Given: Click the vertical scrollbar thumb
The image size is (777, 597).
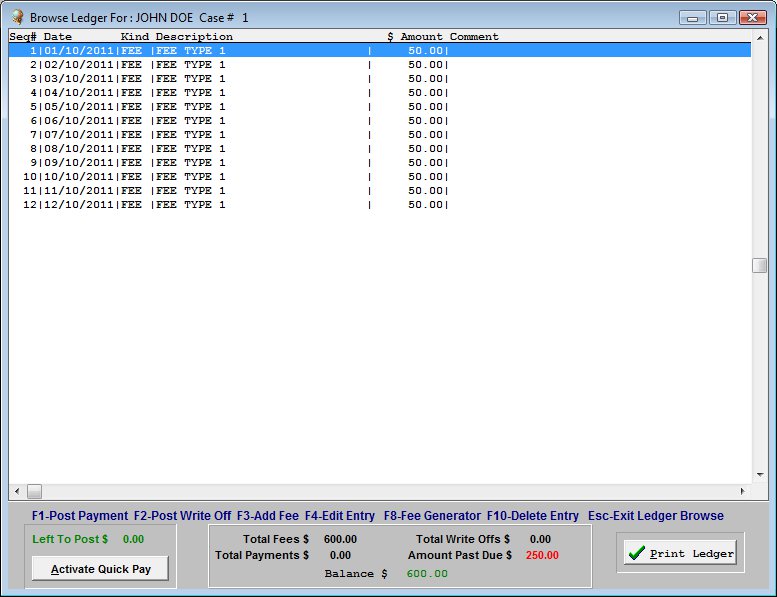Looking at the screenshot, I should pyautogui.click(x=760, y=265).
